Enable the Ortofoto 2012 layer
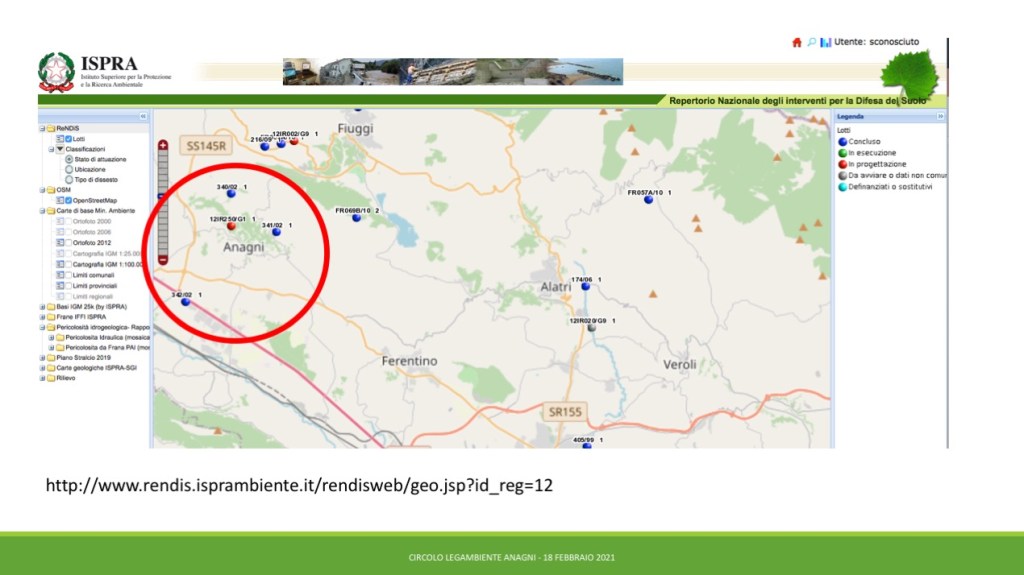 click(68, 242)
